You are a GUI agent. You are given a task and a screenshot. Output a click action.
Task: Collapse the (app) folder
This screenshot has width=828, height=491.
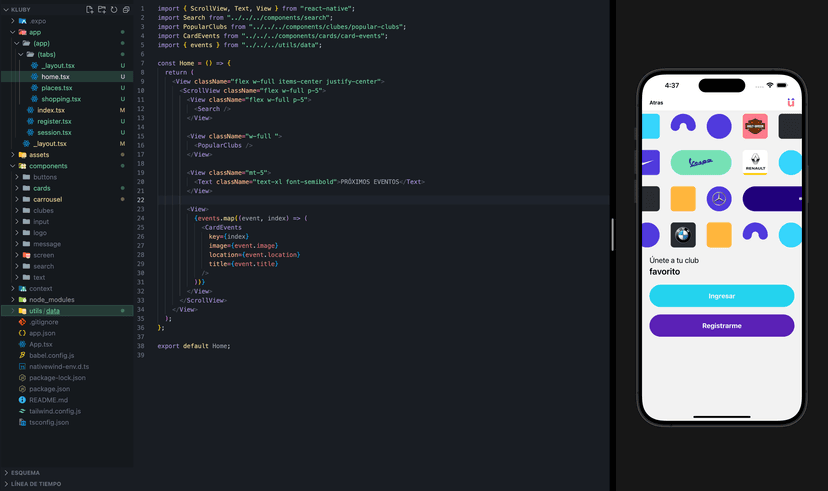tap(17, 43)
